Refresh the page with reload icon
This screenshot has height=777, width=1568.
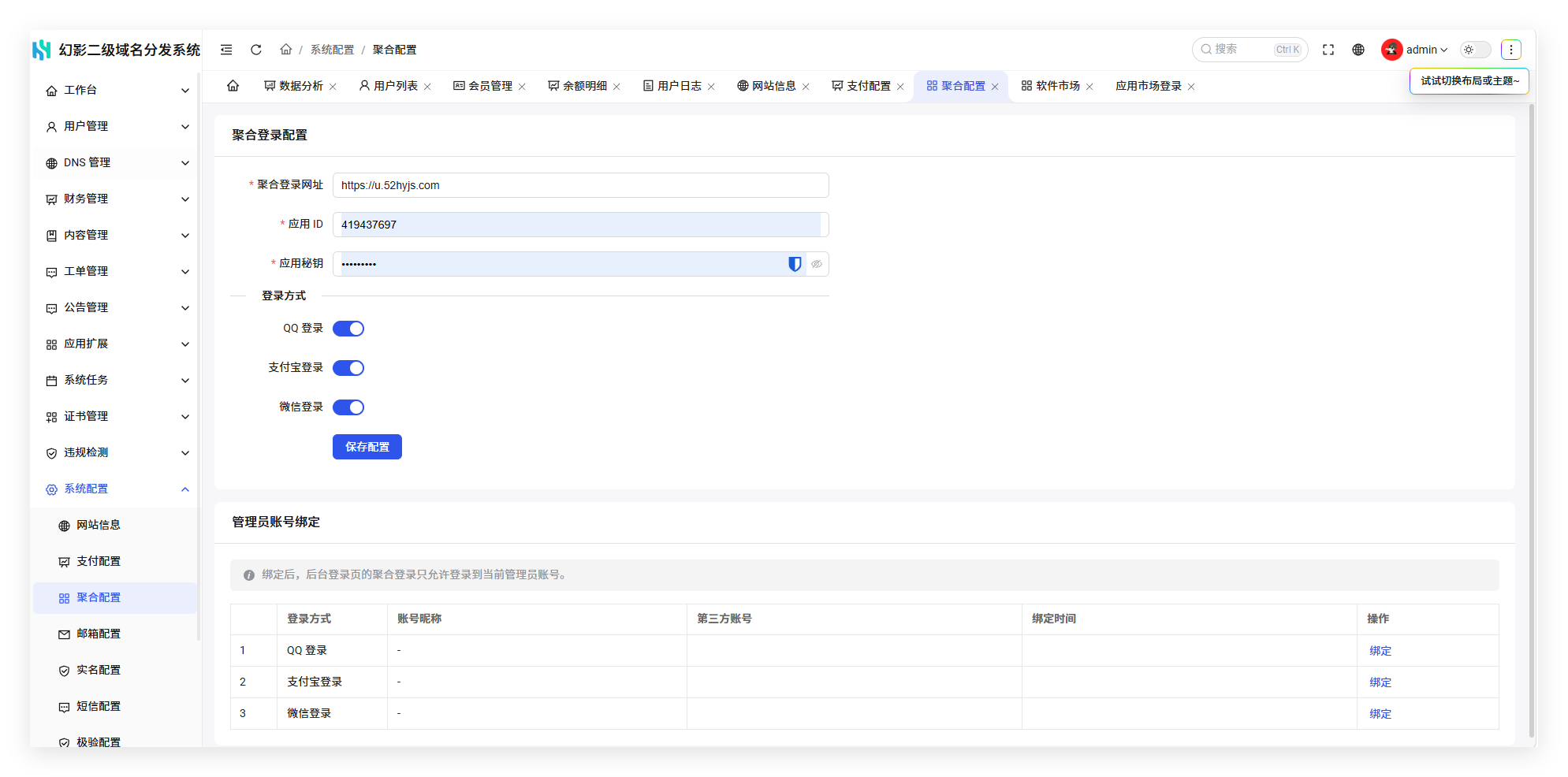pos(256,50)
